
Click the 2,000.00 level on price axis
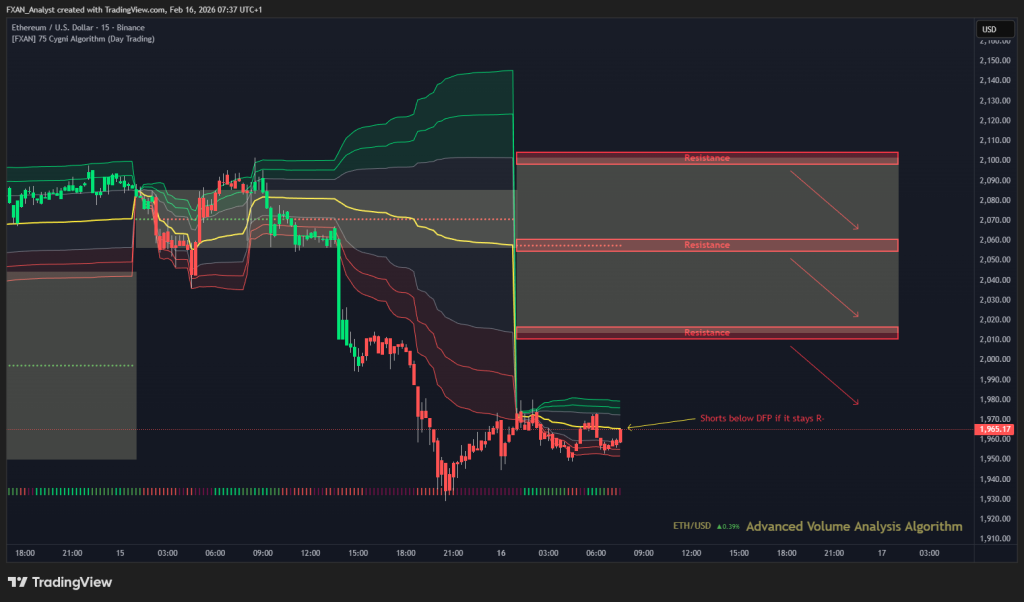994,359
